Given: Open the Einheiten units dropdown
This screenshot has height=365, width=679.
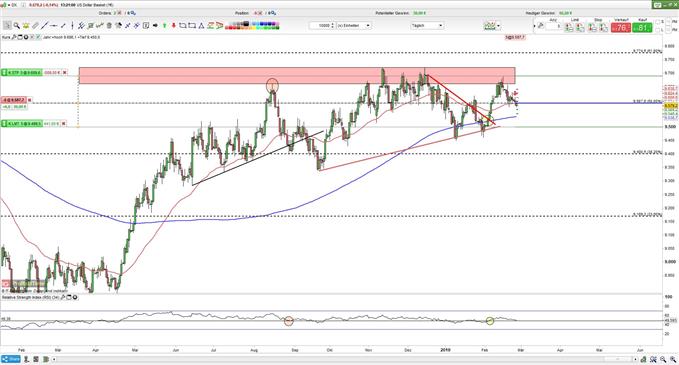Looking at the screenshot, I should click(353, 26).
